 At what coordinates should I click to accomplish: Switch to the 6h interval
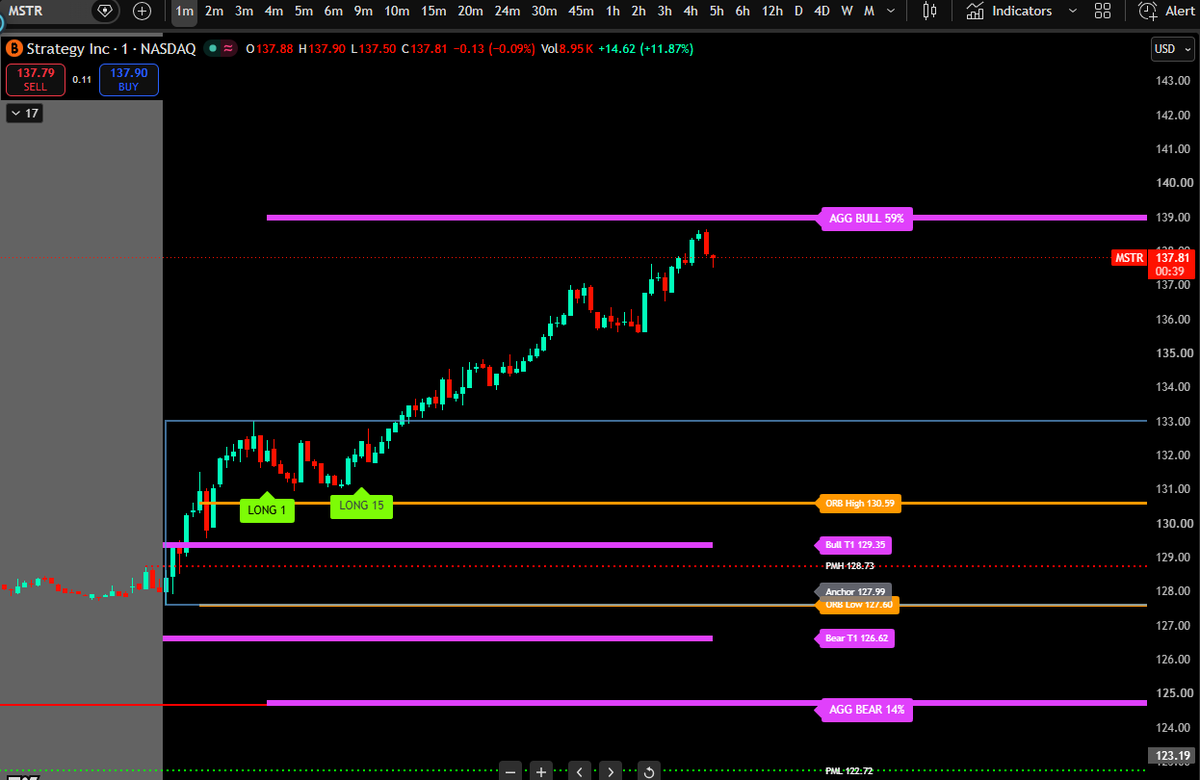pos(742,11)
